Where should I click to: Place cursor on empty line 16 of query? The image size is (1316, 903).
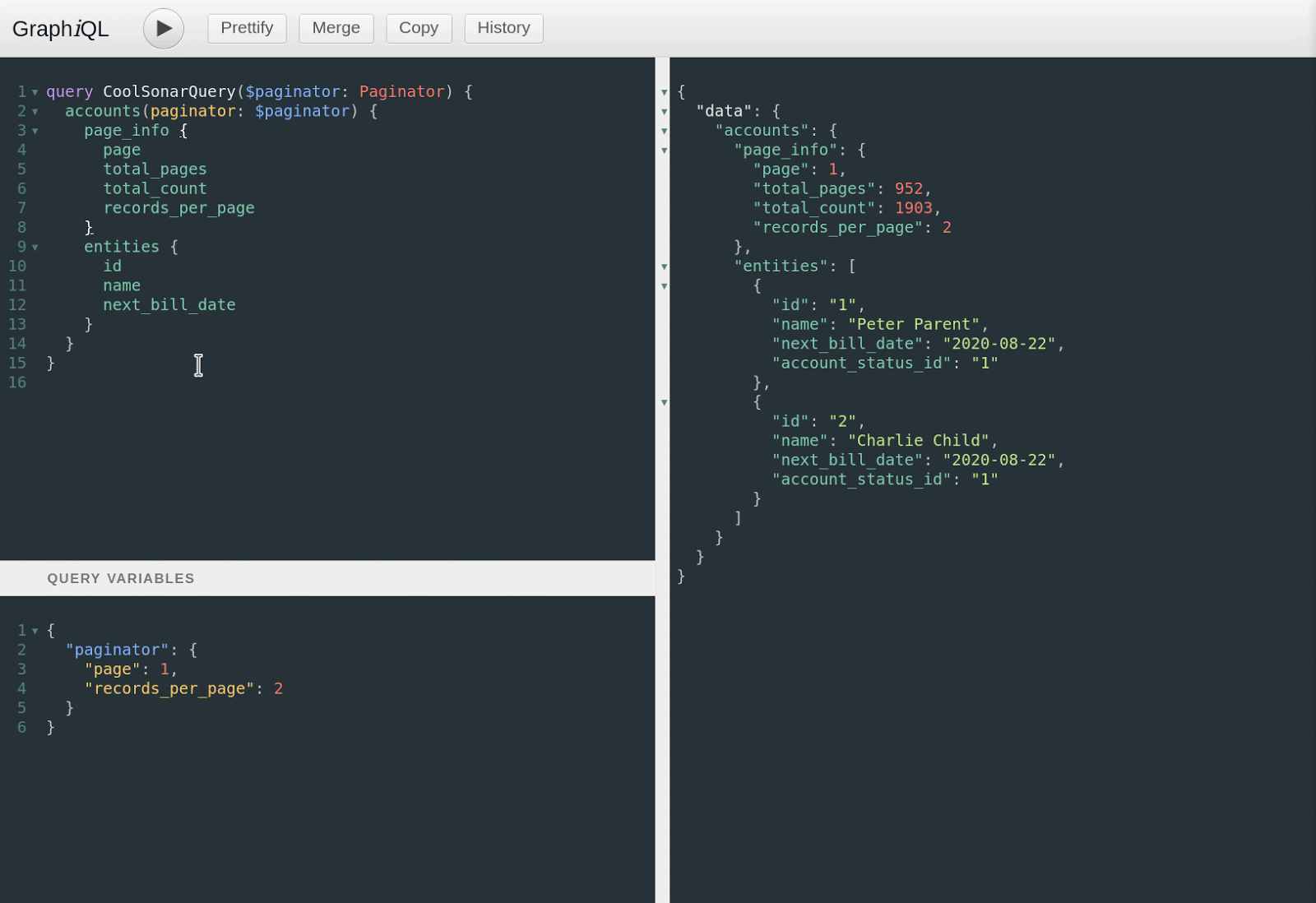point(350,382)
